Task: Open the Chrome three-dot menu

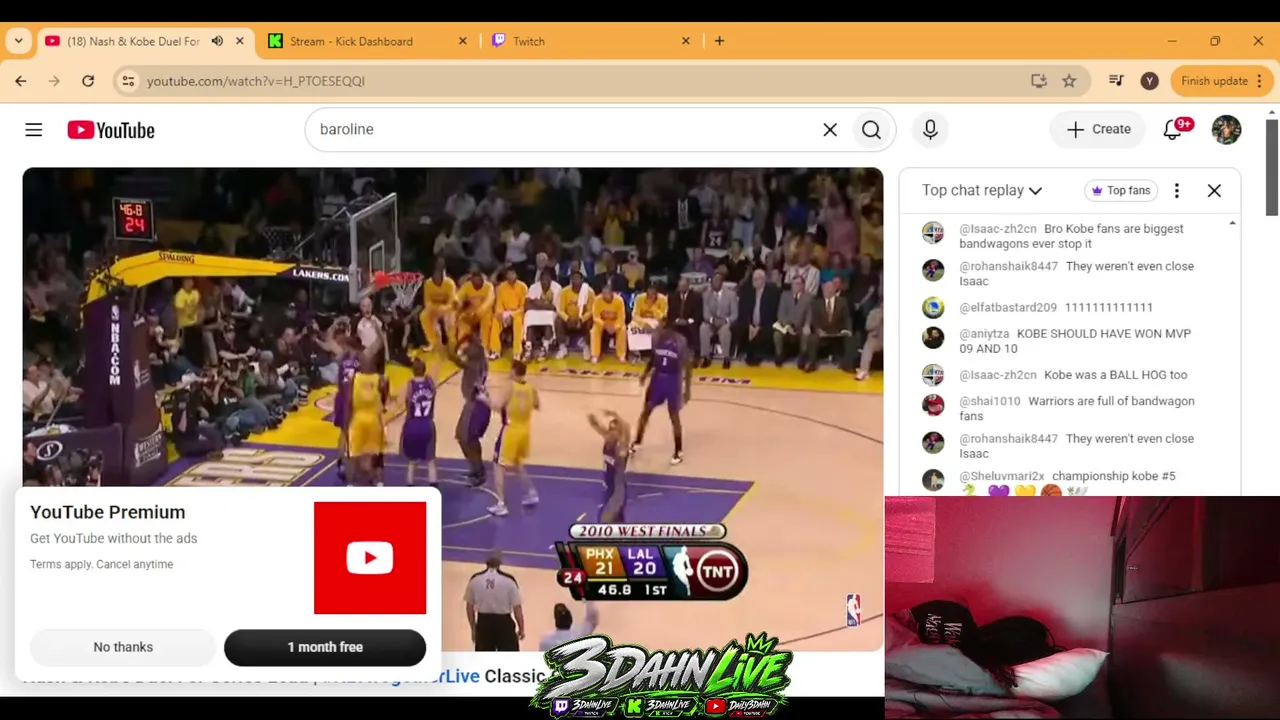Action: pyautogui.click(x=1260, y=81)
